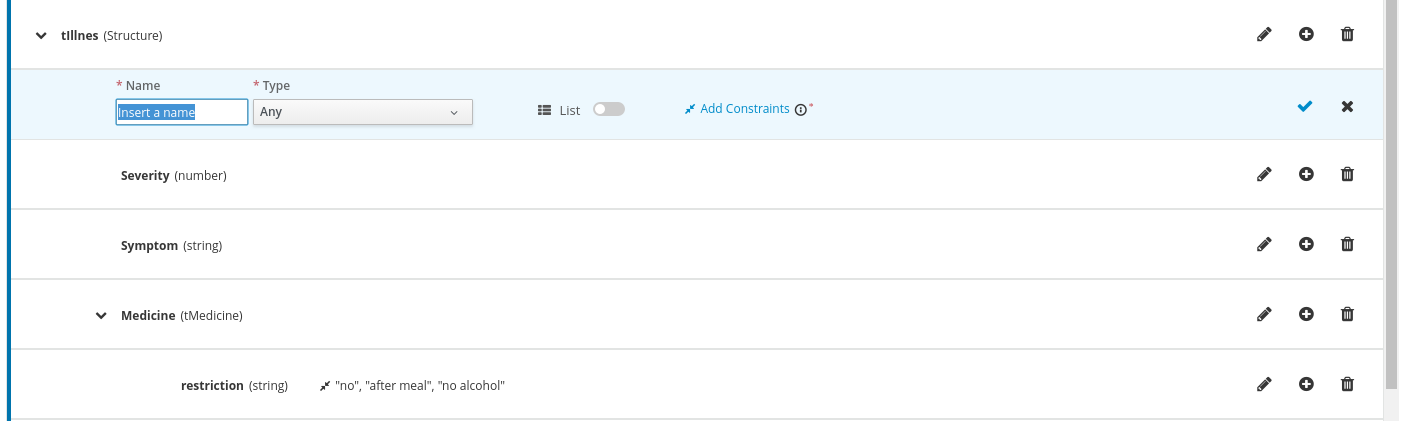Delete the restriction field
The image size is (1417, 421).
(1347, 385)
